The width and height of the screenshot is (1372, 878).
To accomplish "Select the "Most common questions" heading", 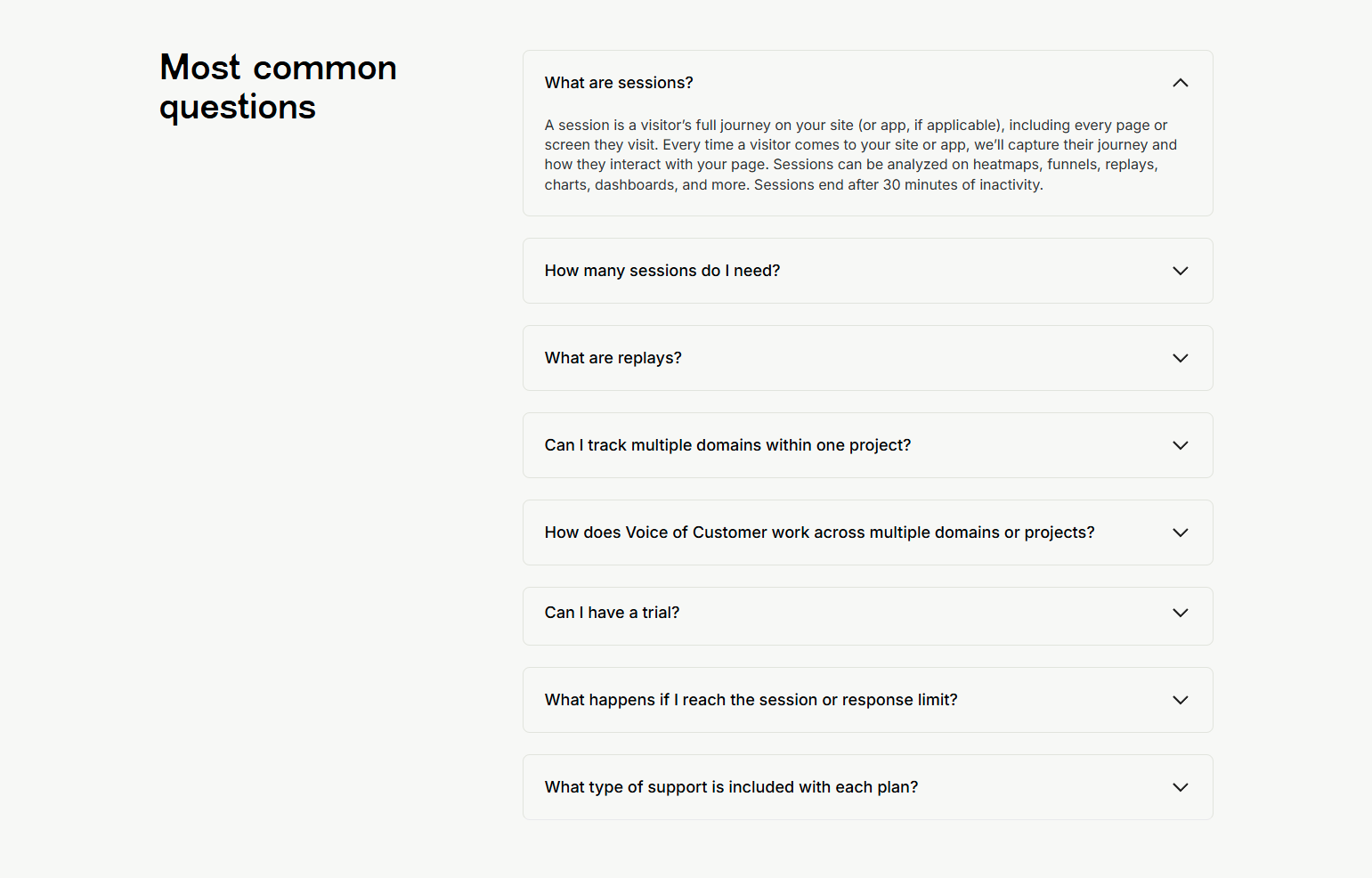I will (278, 86).
